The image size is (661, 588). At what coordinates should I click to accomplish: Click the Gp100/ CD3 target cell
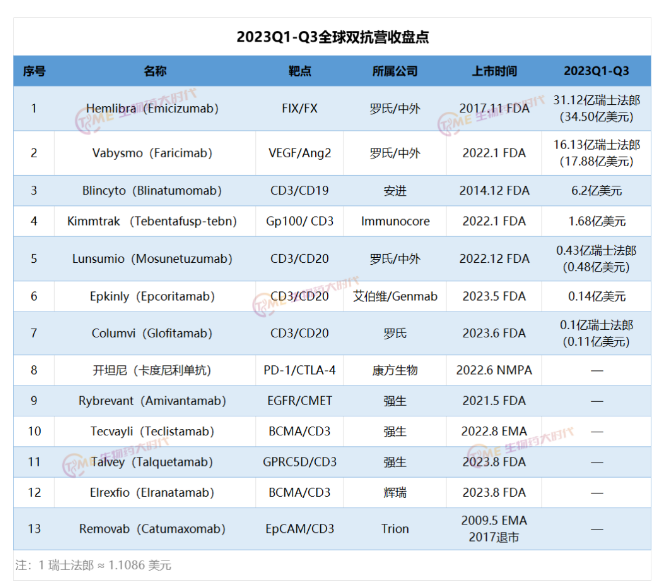click(x=300, y=221)
